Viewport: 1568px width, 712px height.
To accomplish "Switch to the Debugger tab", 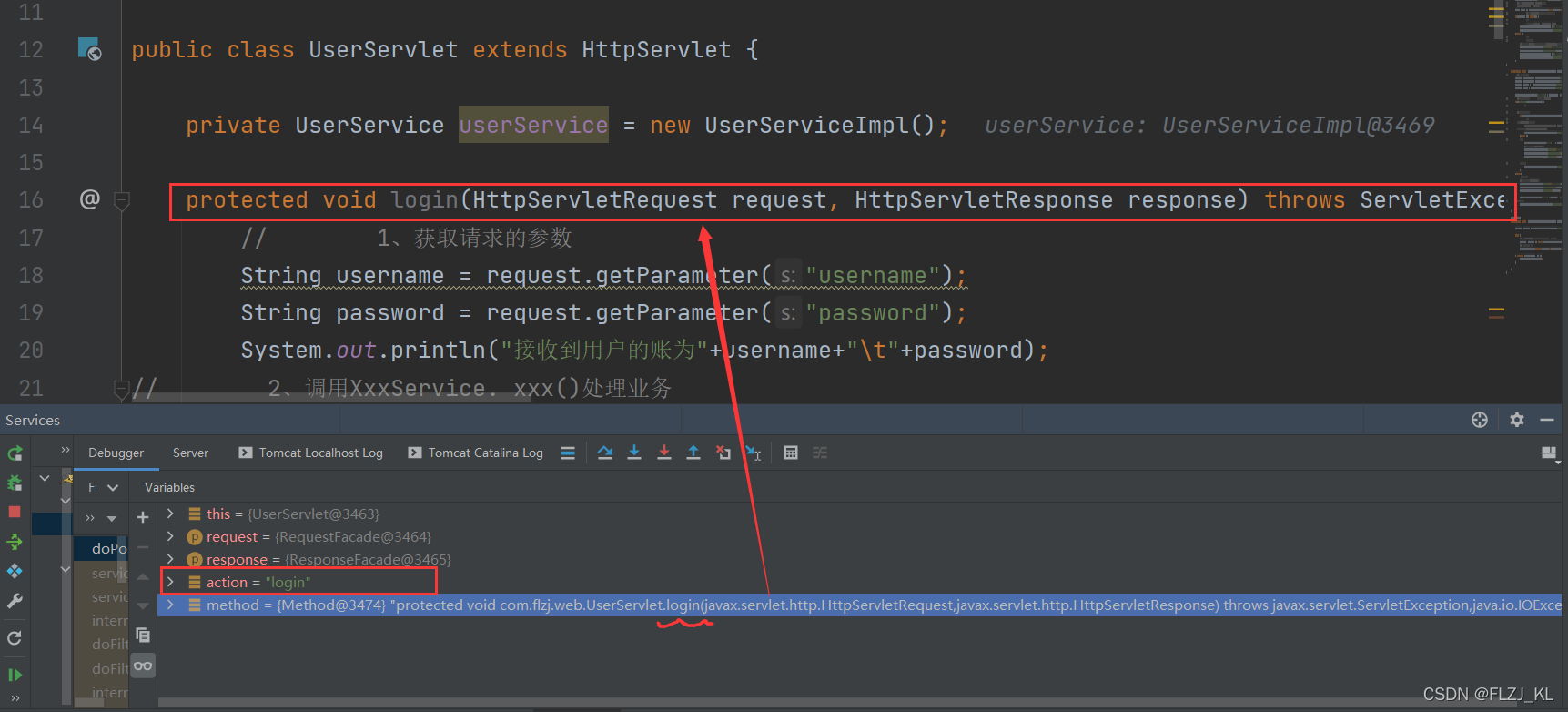I will click(x=116, y=453).
